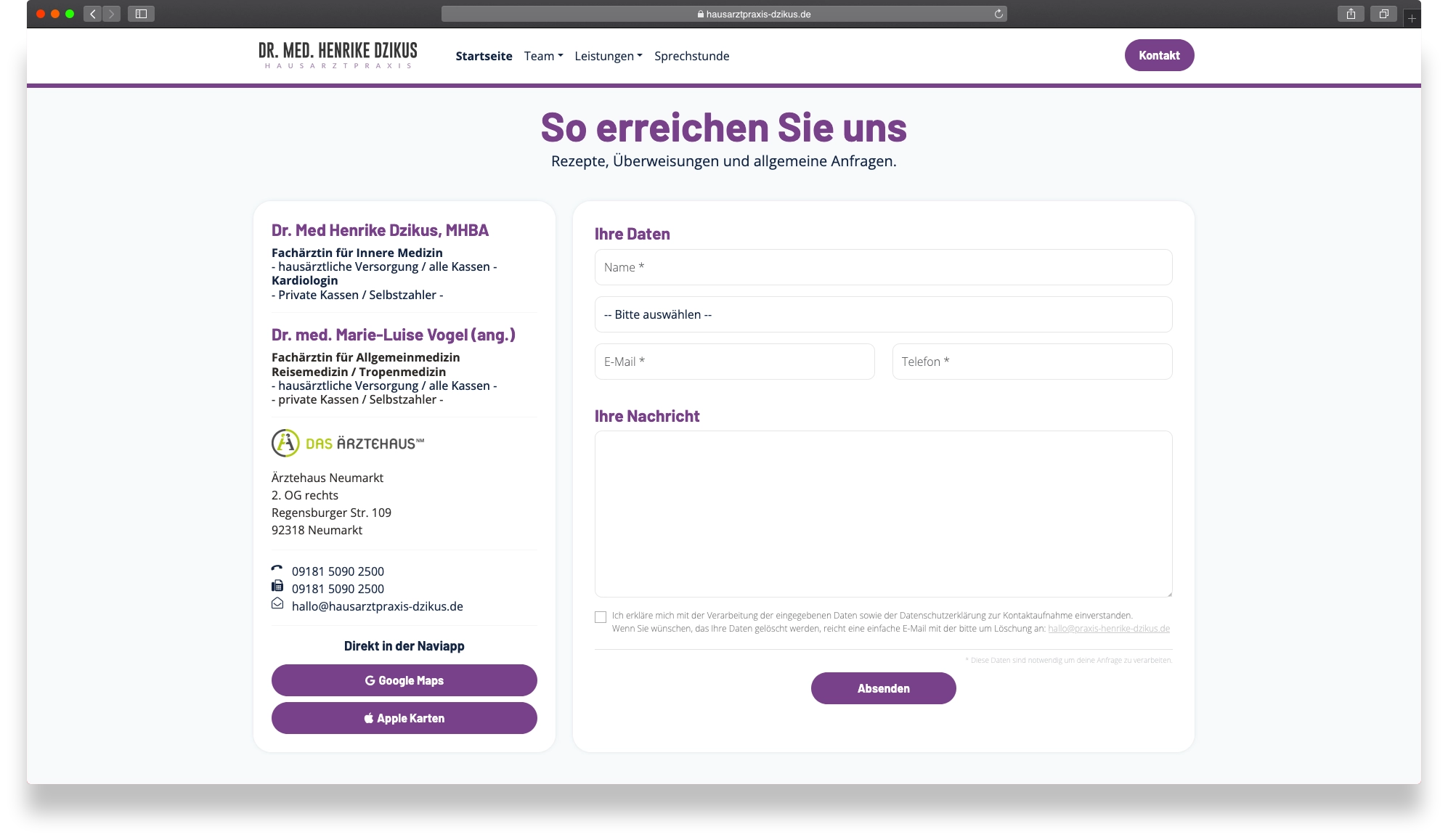Screen dimensions: 1448x840
Task: Click the phone handset icon
Action: 277,569
